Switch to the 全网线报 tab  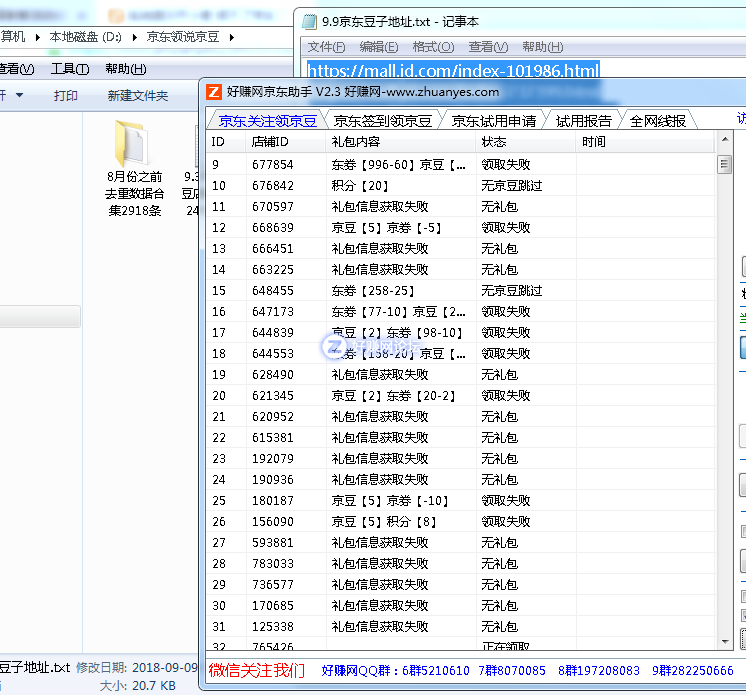click(x=658, y=121)
